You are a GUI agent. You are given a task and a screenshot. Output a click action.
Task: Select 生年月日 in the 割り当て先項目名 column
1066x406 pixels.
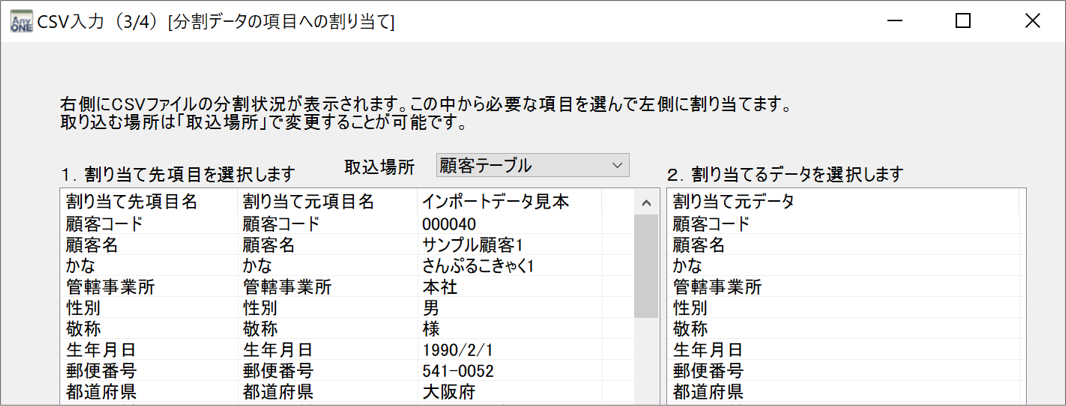point(100,350)
